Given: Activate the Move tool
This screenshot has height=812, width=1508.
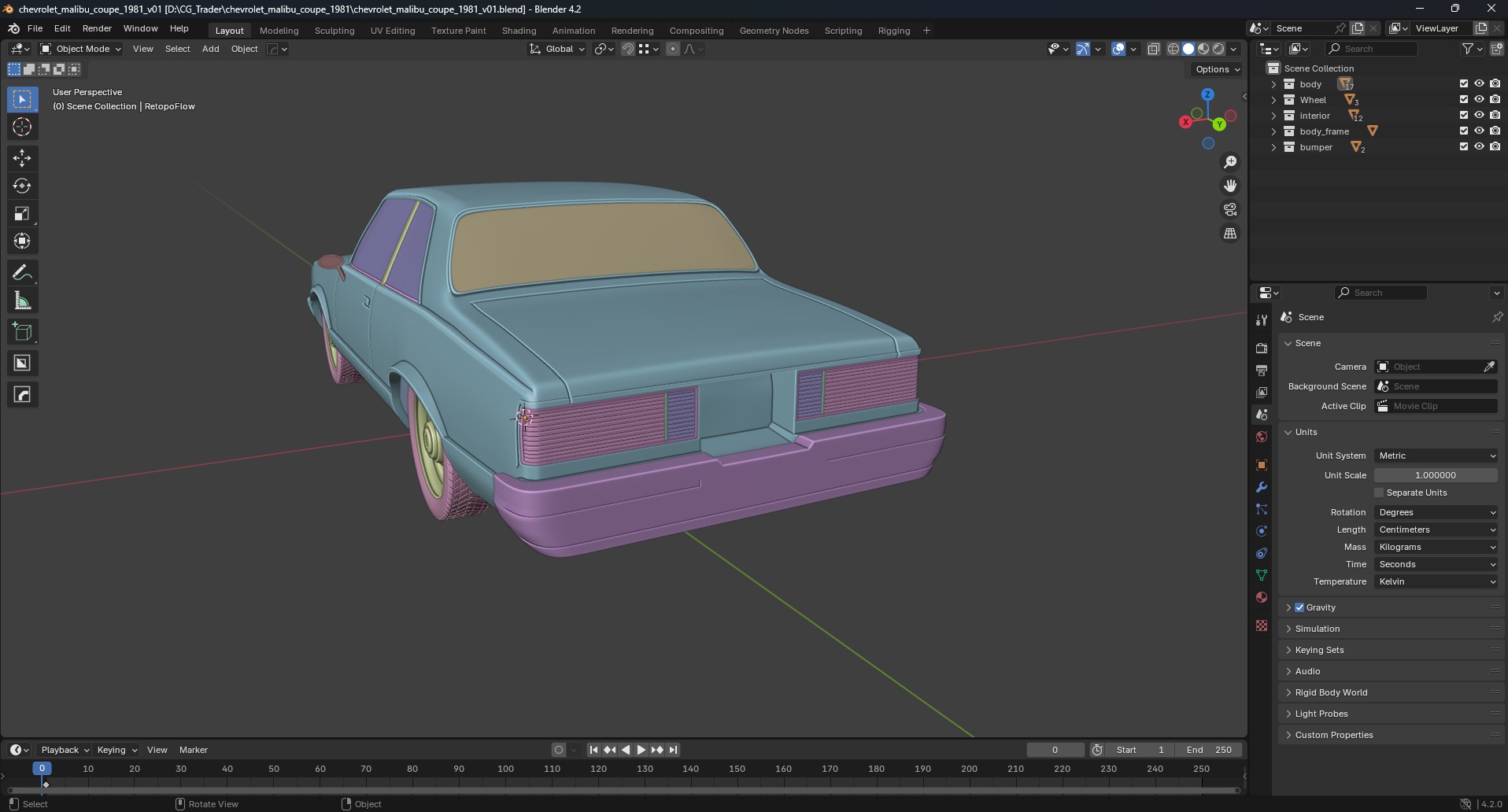Looking at the screenshot, I should [22, 158].
